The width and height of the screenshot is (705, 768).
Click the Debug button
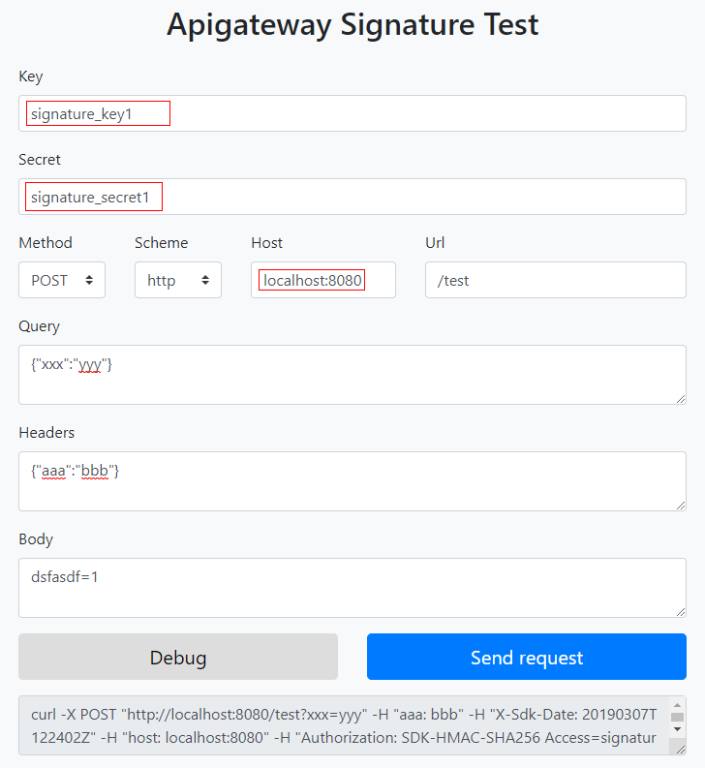click(x=178, y=656)
